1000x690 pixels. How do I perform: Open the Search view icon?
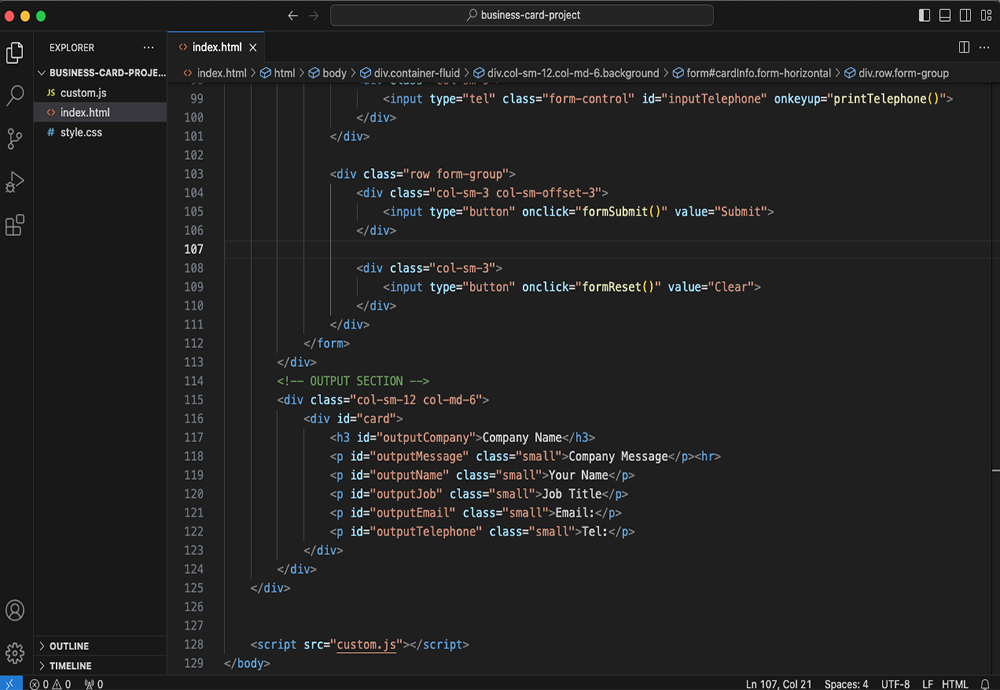pos(15,96)
